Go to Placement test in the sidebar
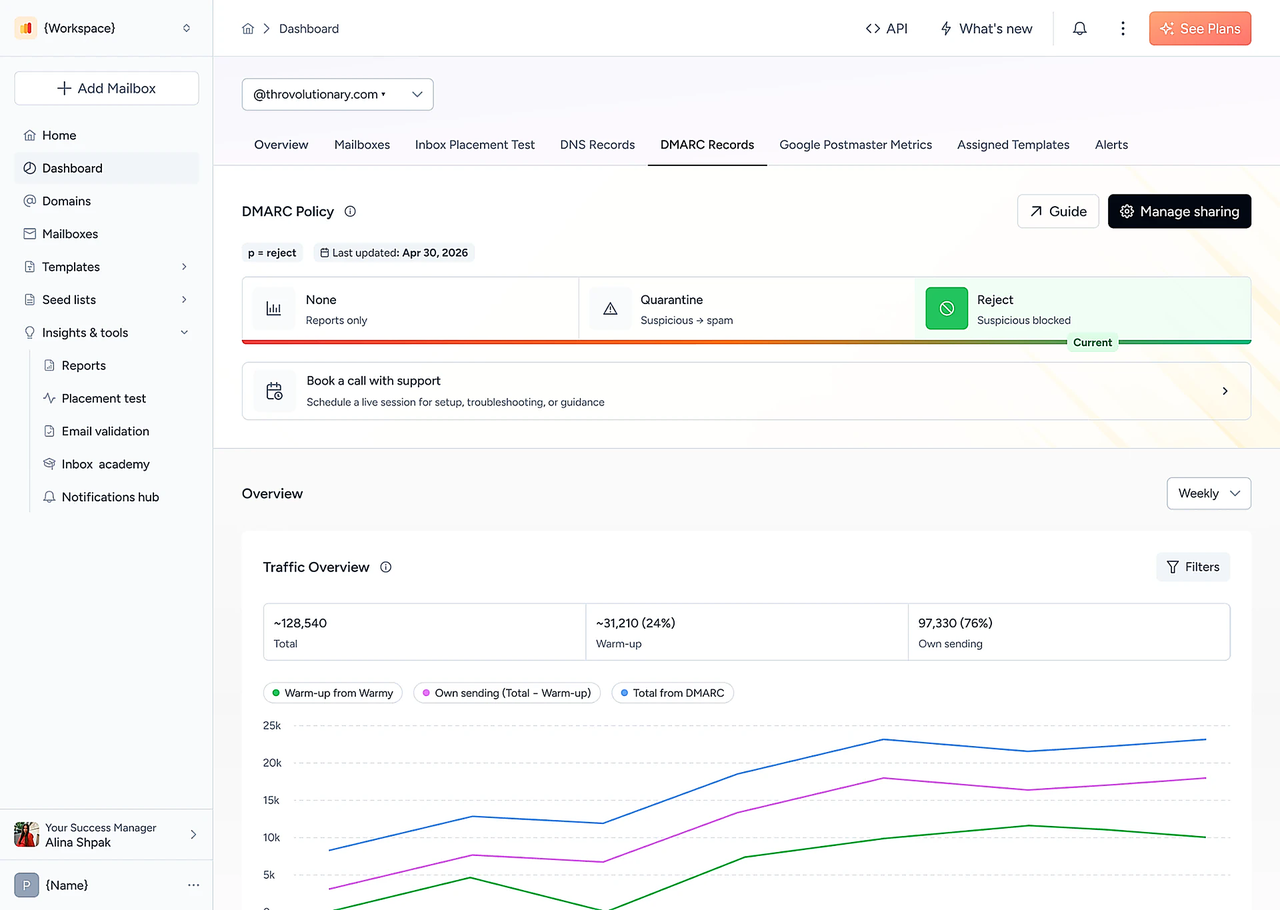Image resolution: width=1280 pixels, height=910 pixels. (104, 398)
